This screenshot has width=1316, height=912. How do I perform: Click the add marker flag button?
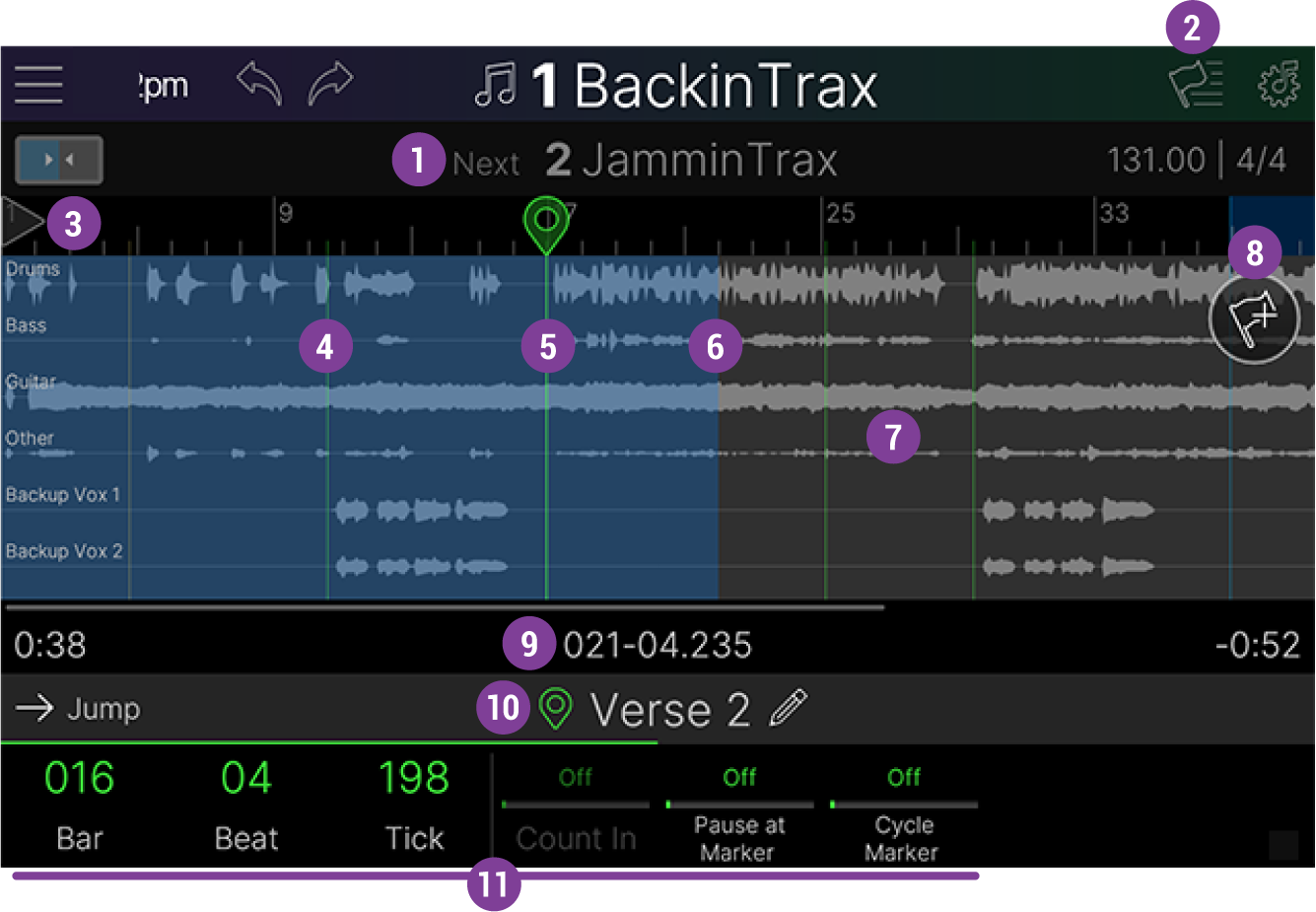point(1254,319)
